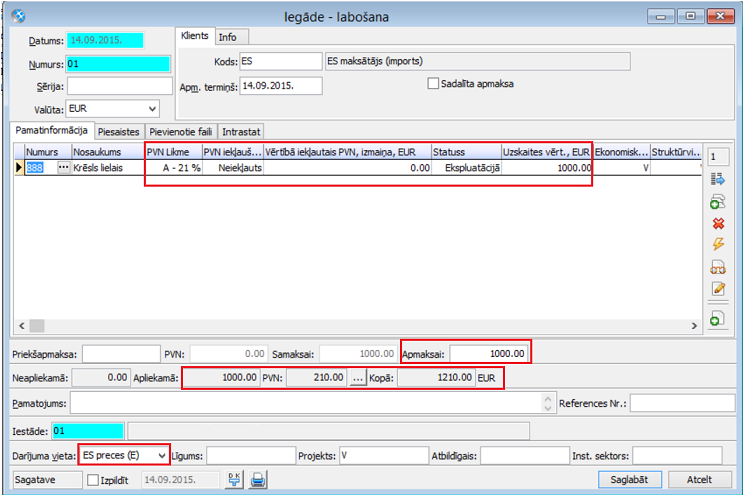This screenshot has width=743, height=495.
Task: Click the add multiple rows icon
Action: tap(718, 202)
